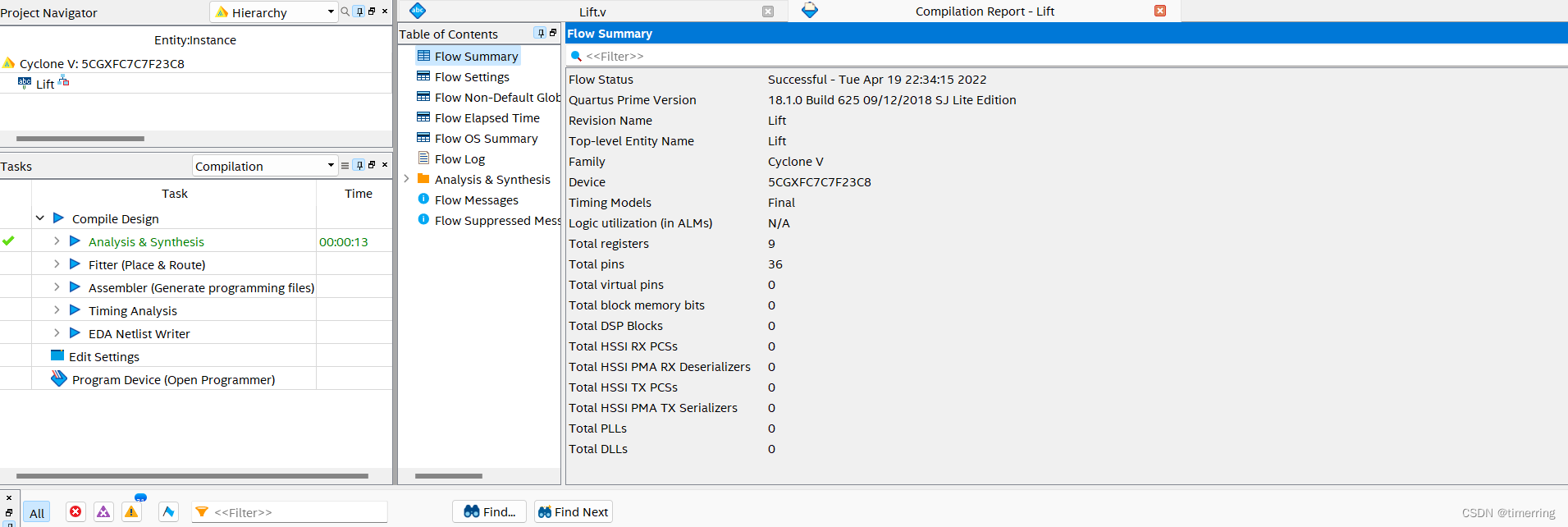Open Edit Settings task
Image resolution: width=1568 pixels, height=527 pixels.
point(104,356)
